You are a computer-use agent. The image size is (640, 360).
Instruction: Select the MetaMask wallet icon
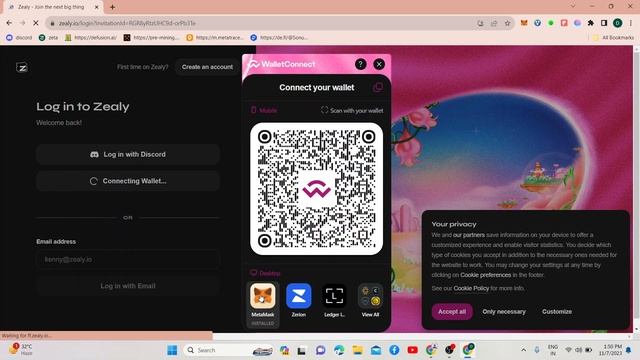(x=262, y=296)
